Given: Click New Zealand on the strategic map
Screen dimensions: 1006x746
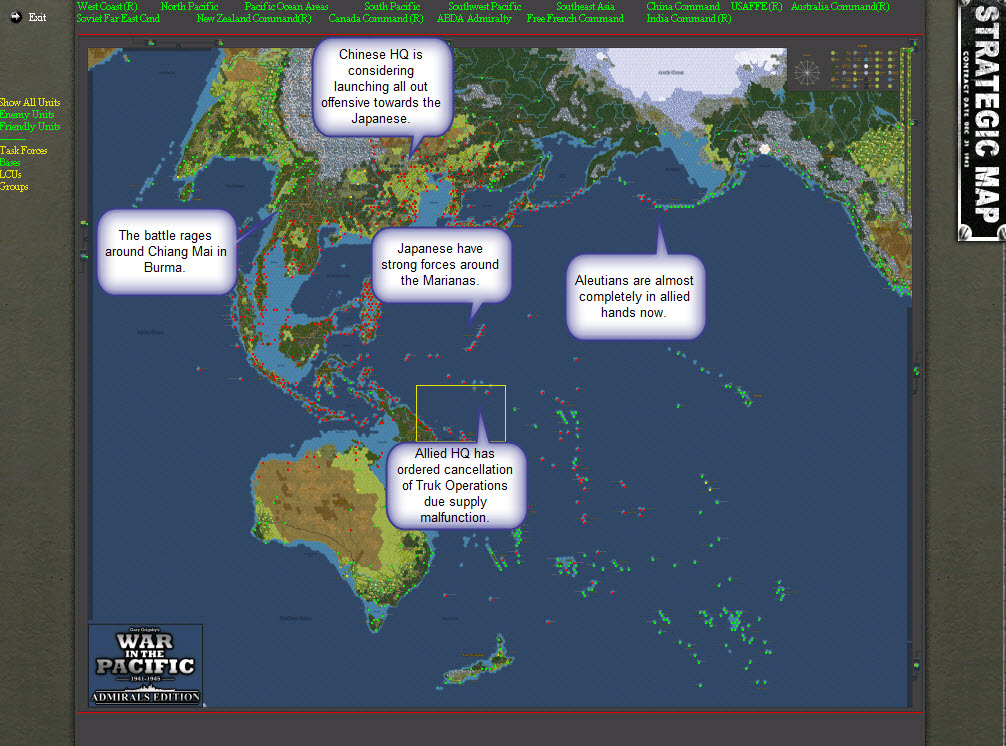Looking at the screenshot, I should [480, 661].
